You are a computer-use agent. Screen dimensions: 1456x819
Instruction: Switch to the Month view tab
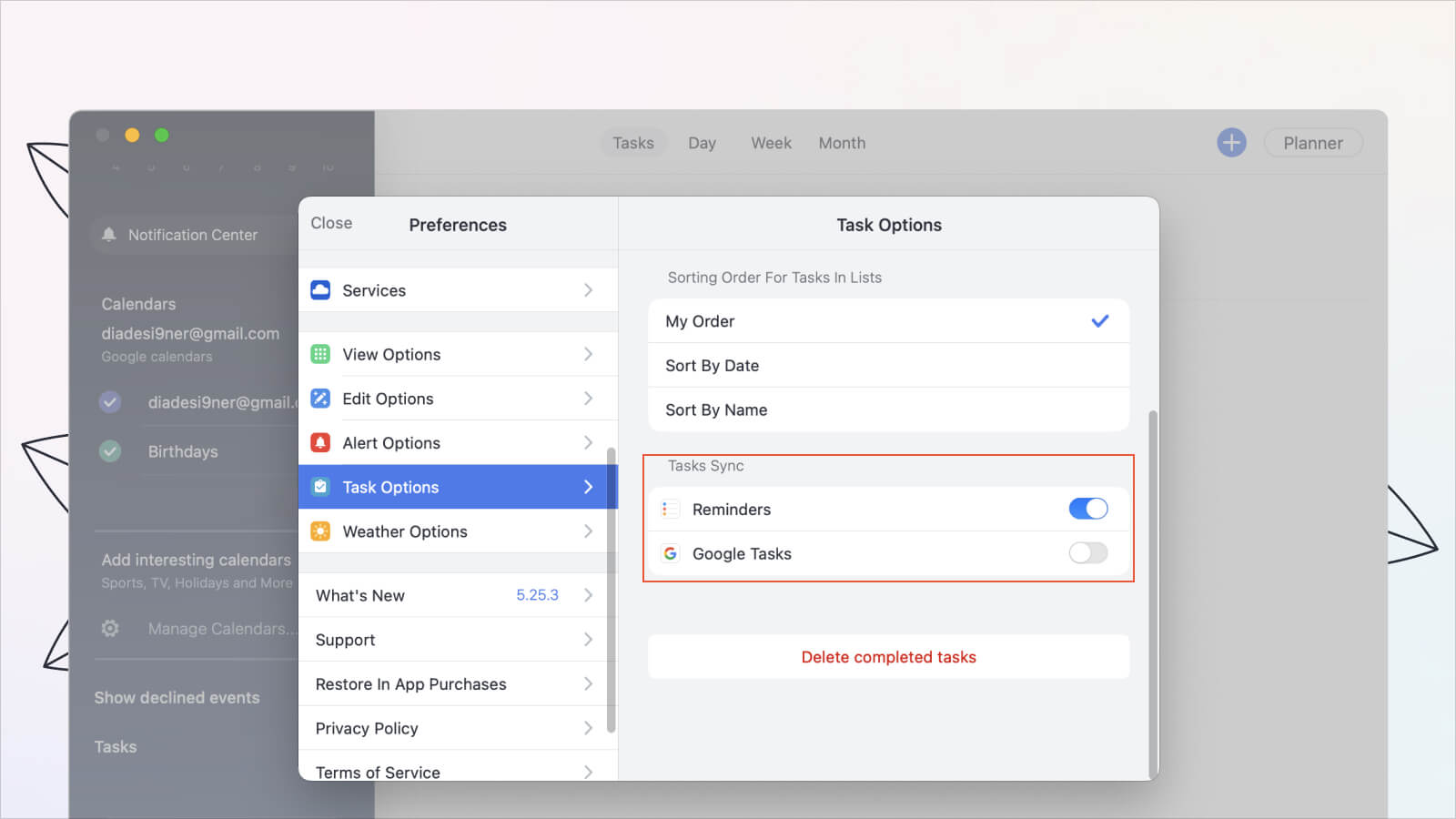pyautogui.click(x=842, y=143)
